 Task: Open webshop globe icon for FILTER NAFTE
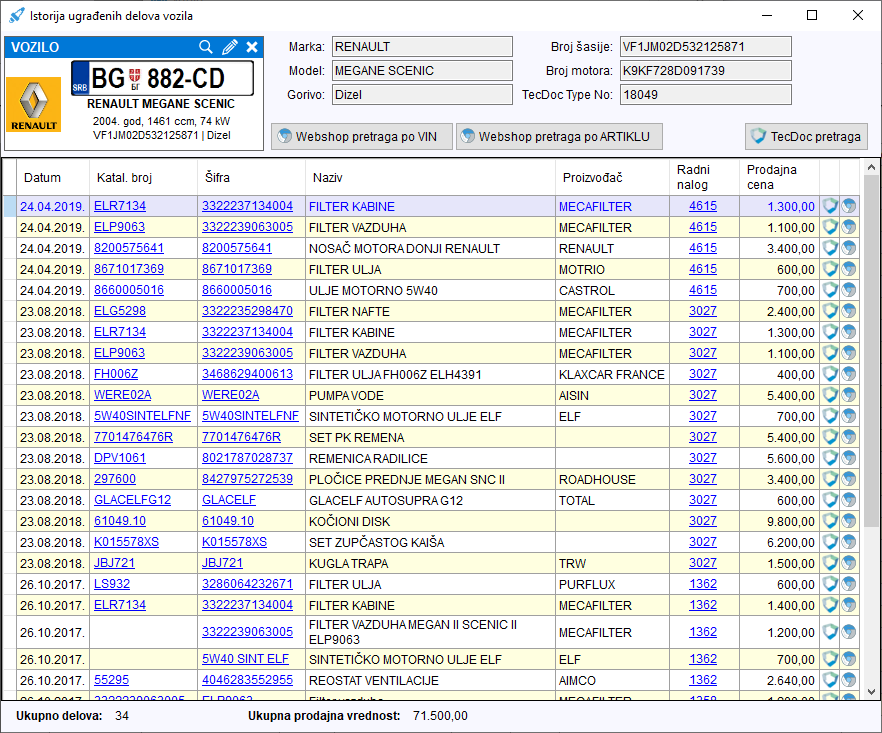(x=849, y=311)
